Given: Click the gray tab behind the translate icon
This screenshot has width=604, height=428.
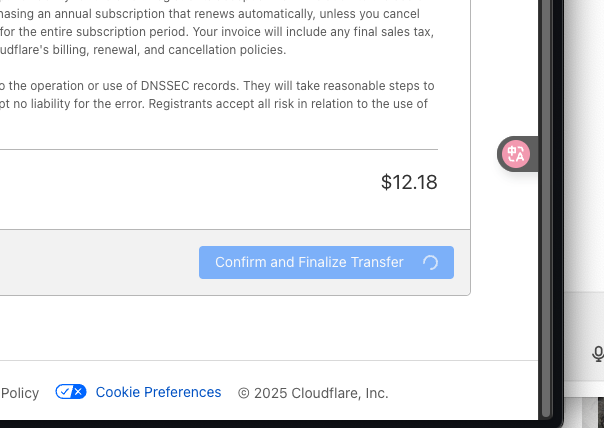Looking at the screenshot, I should coord(517,154).
